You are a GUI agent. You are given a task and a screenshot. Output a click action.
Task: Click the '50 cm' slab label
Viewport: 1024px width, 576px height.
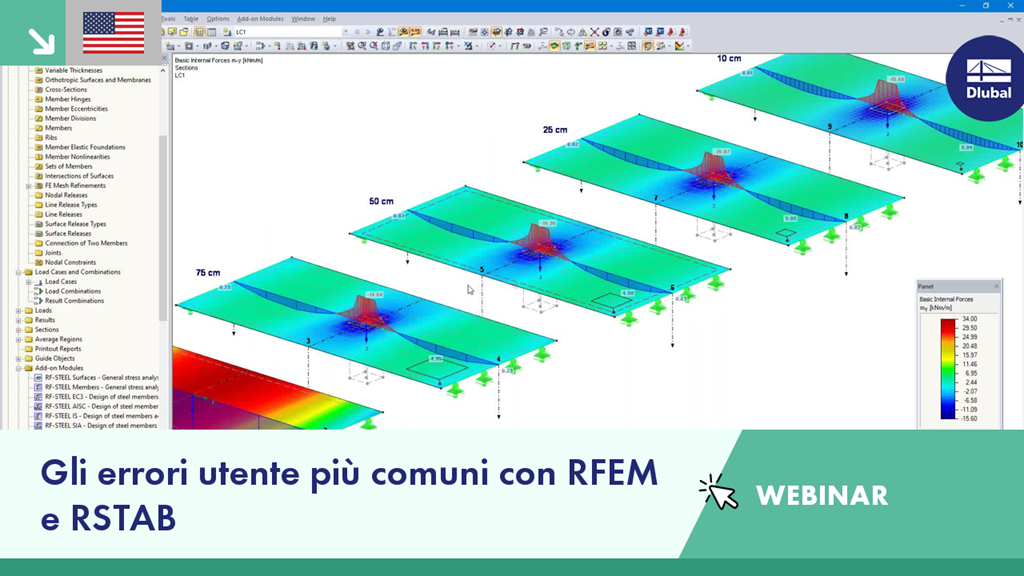(381, 201)
